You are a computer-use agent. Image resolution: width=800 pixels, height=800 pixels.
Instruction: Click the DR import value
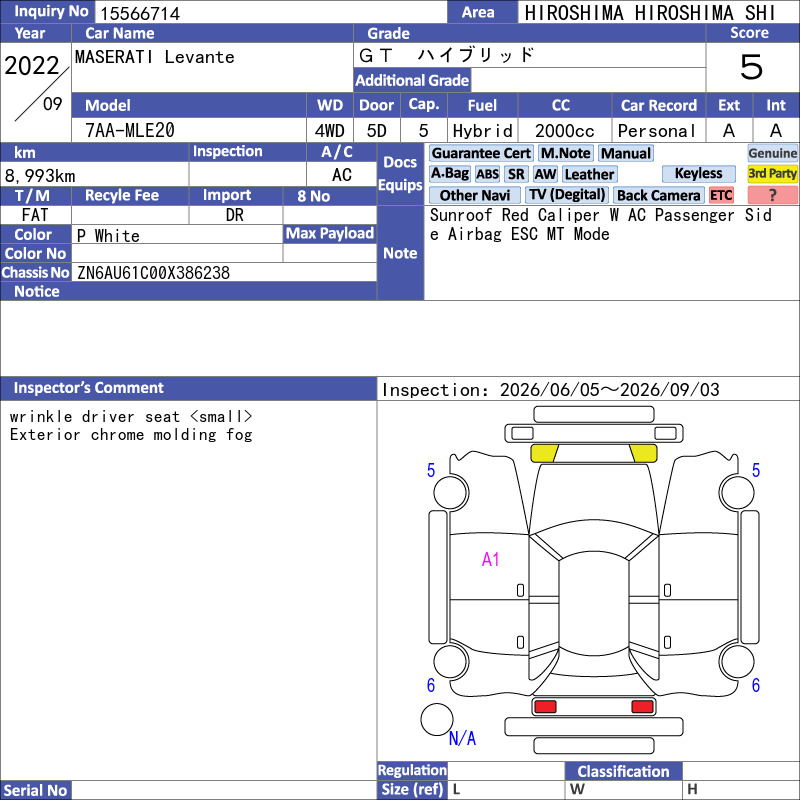click(x=235, y=215)
